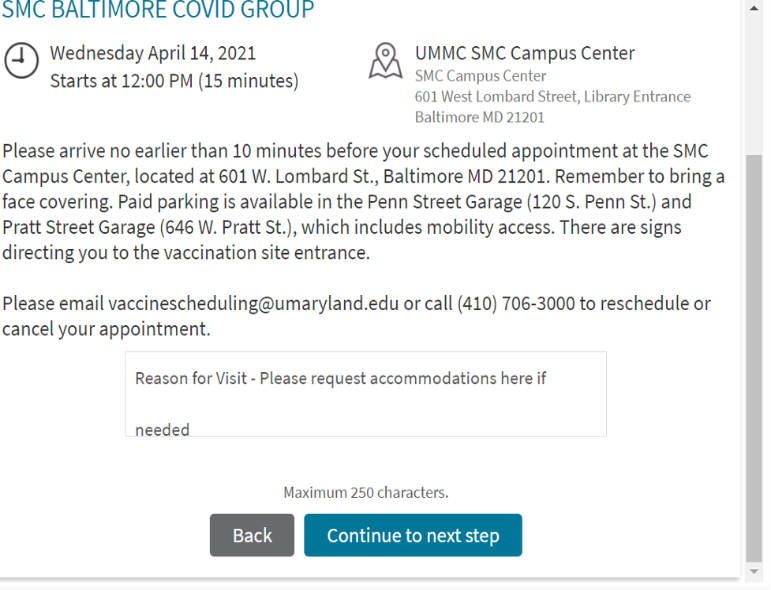
Task: Click the Wednesday April 14, 2021 date
Action: (152, 53)
